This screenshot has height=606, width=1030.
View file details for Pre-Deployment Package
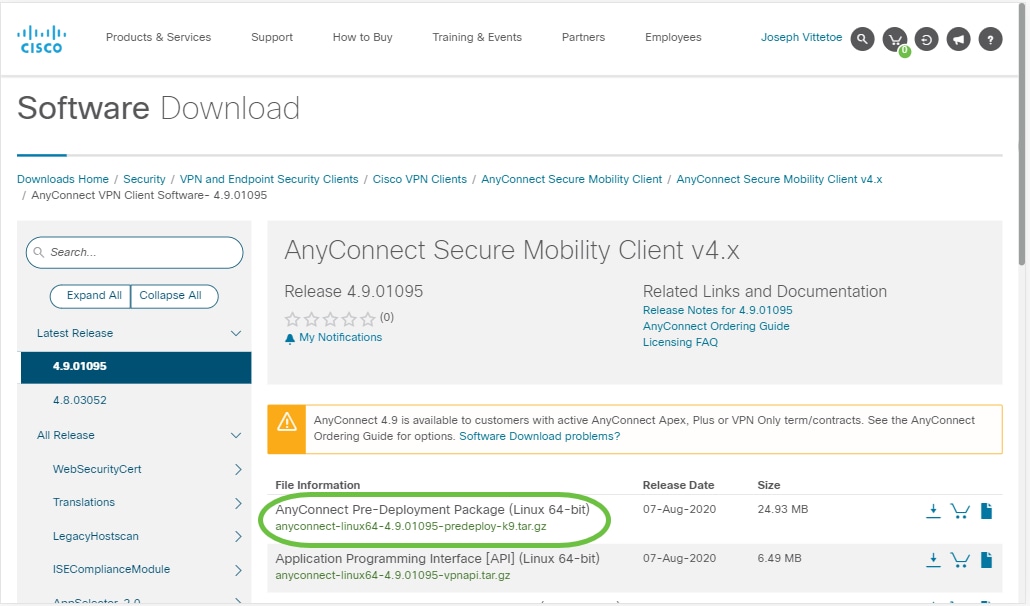click(x=986, y=511)
